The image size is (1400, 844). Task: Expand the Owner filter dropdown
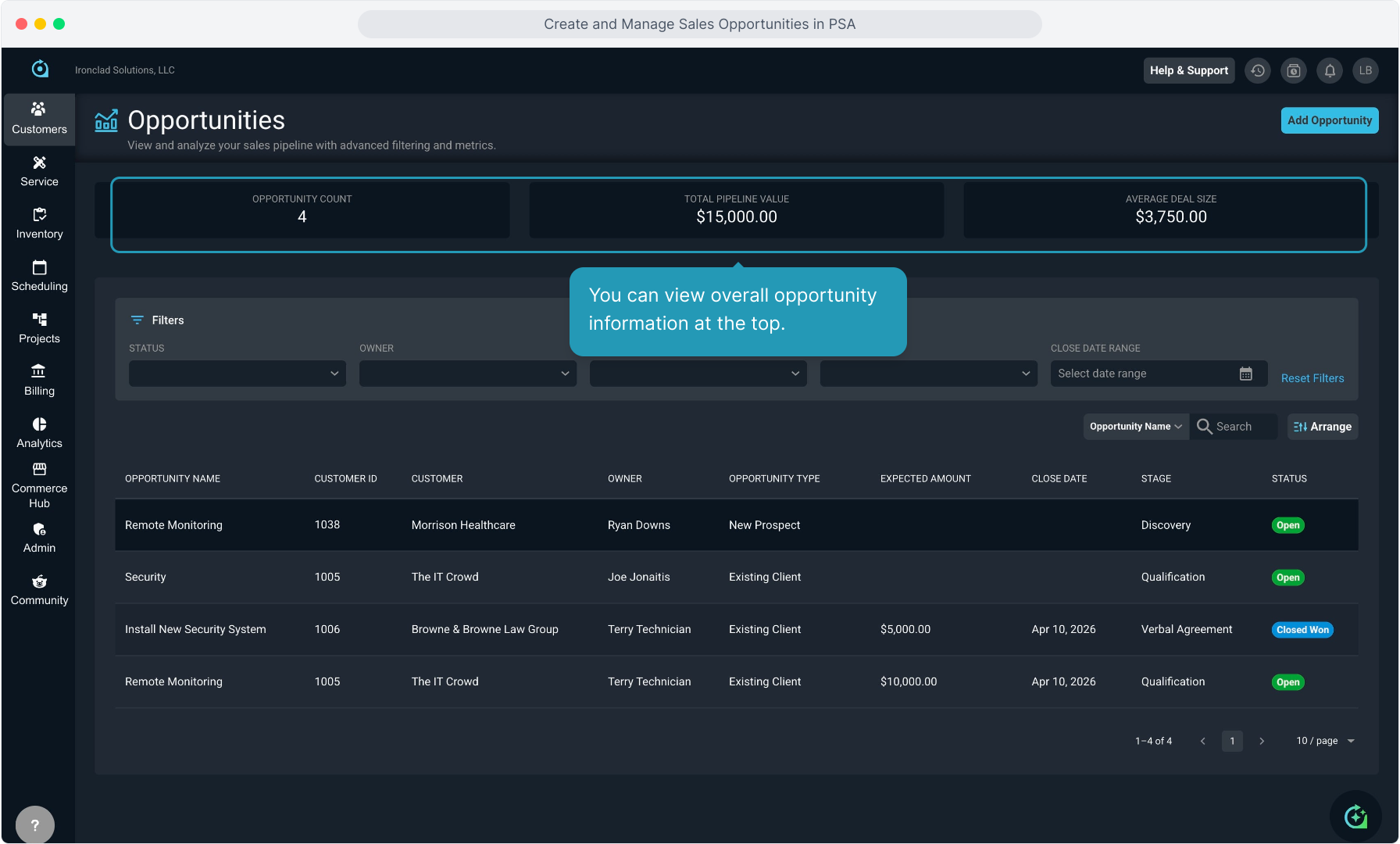click(x=467, y=374)
